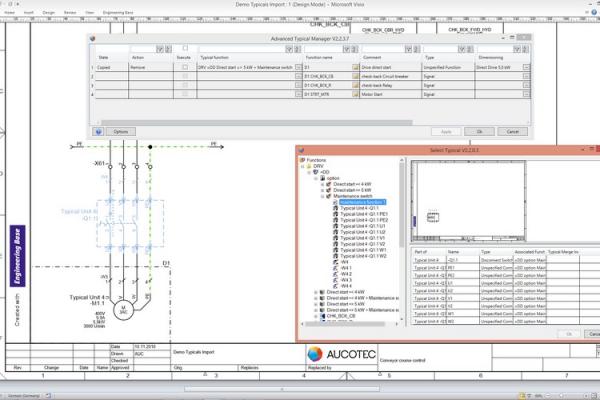Click the Action filter input field

(x=143, y=49)
